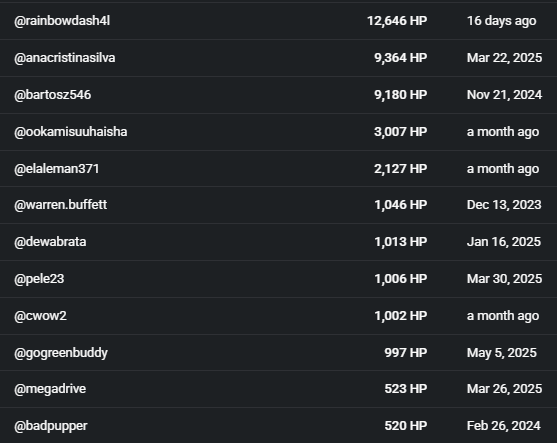Open the @dewabrata profile link
The width and height of the screenshot is (557, 443).
[x=50, y=242]
